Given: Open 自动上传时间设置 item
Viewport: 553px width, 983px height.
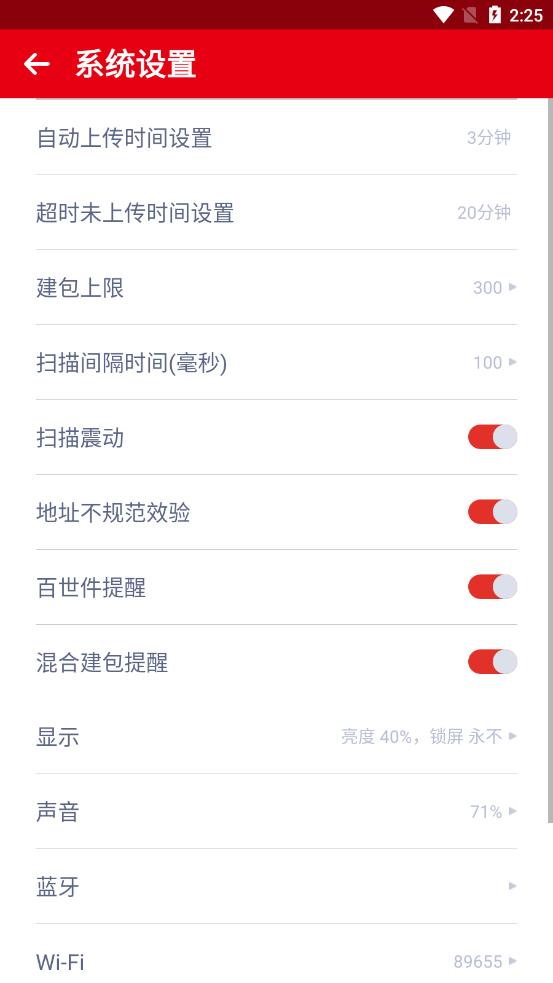Looking at the screenshot, I should pos(276,137).
